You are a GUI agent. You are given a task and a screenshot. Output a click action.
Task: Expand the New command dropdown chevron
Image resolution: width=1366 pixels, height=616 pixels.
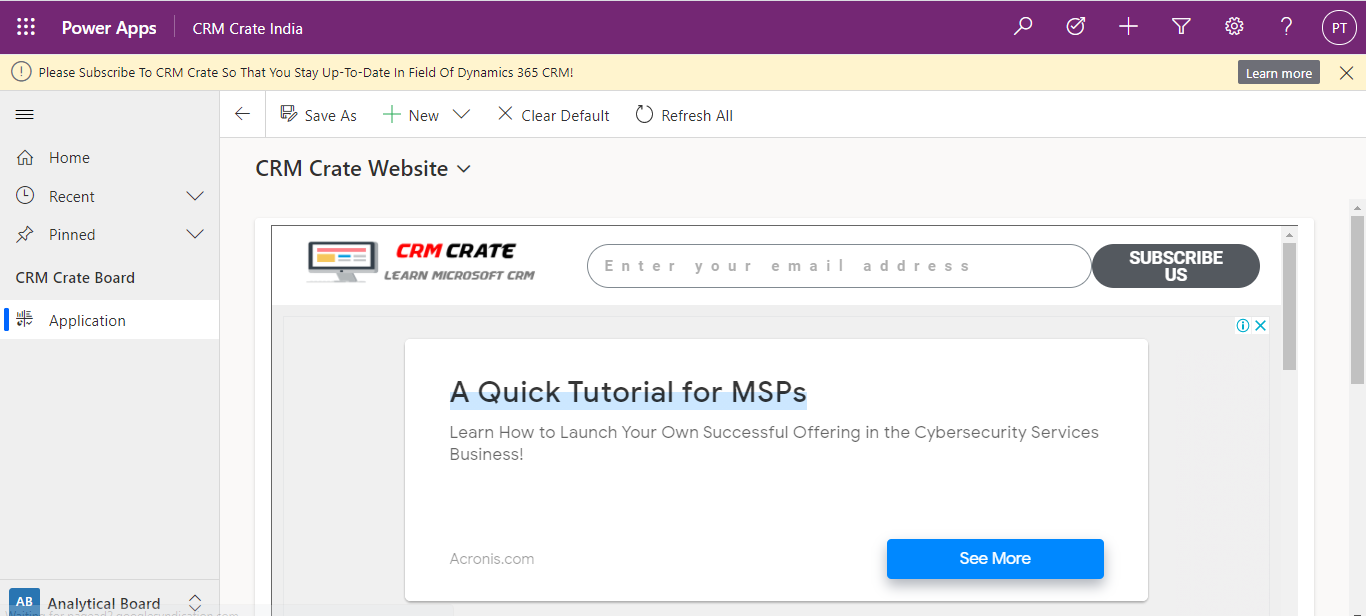click(462, 114)
